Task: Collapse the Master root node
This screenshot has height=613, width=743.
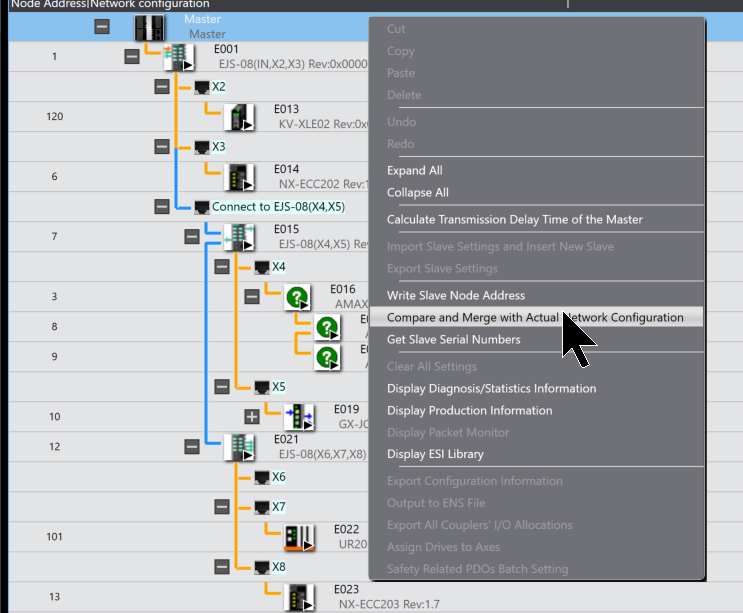Action: click(x=102, y=27)
